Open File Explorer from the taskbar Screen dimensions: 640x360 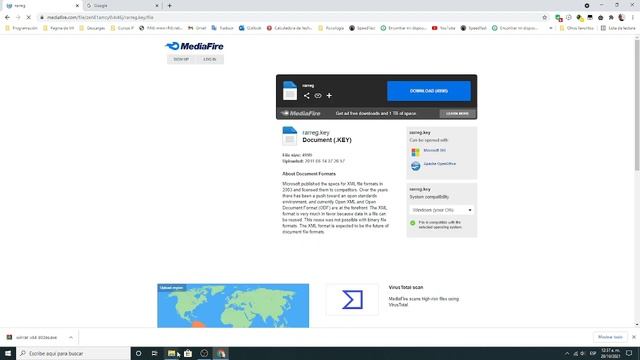pyautogui.click(x=171, y=353)
